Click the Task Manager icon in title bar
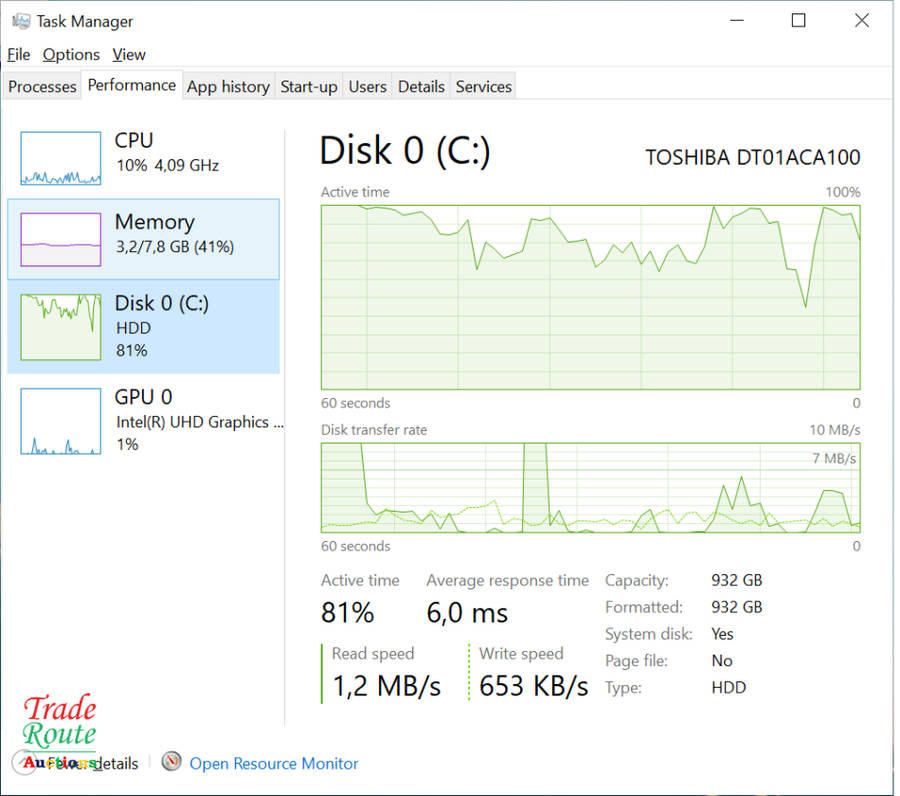 pyautogui.click(x=20, y=21)
